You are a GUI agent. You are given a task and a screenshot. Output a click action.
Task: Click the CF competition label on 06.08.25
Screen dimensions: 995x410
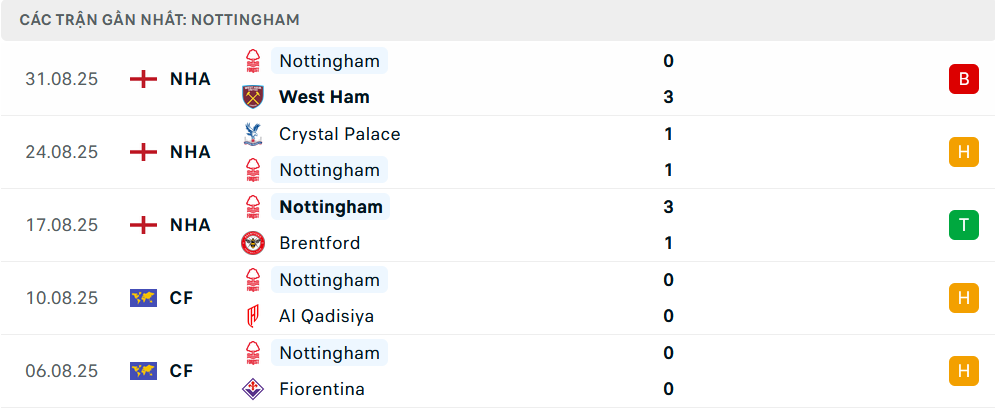[181, 371]
